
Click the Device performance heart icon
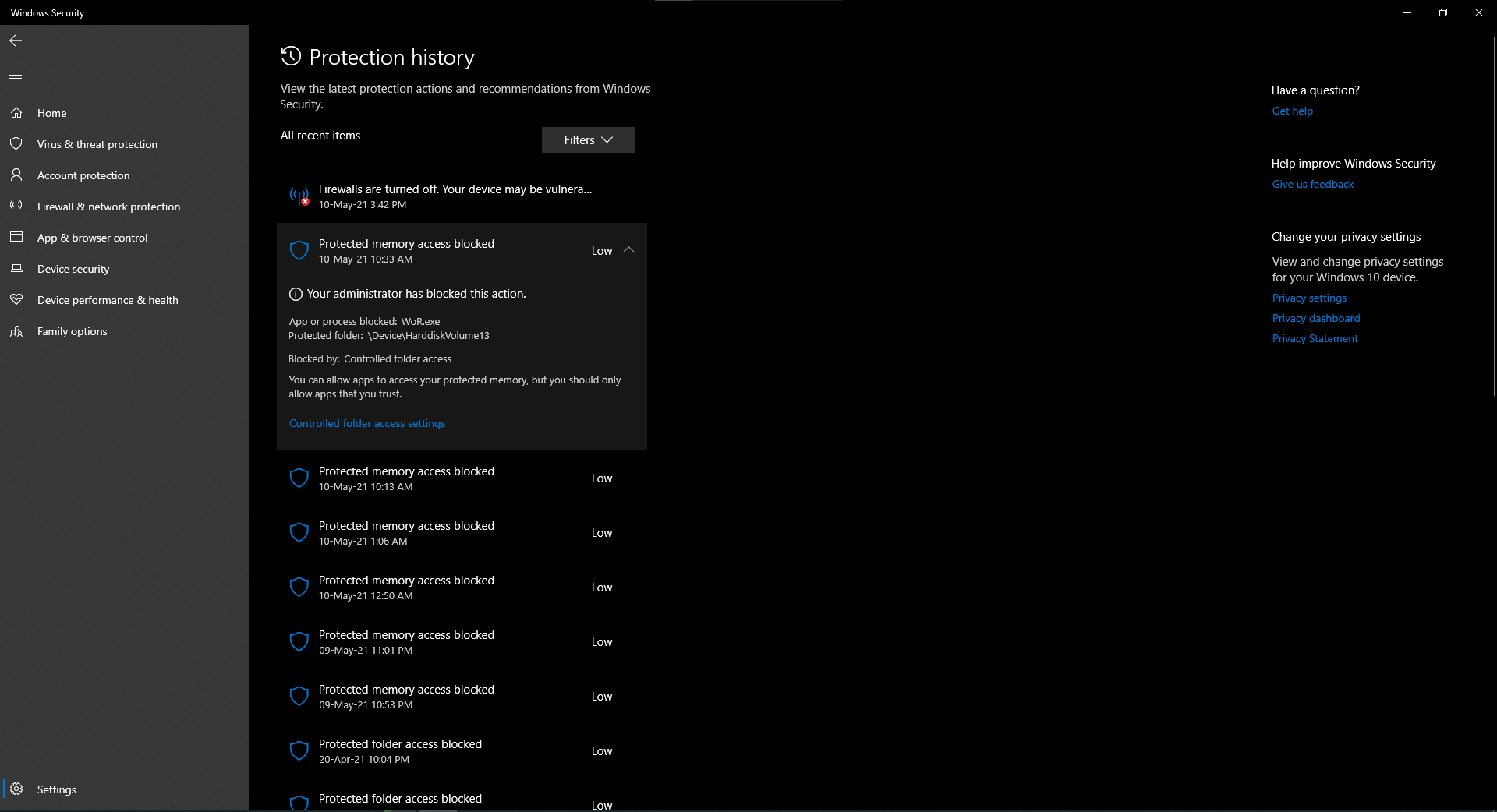pyautogui.click(x=16, y=300)
